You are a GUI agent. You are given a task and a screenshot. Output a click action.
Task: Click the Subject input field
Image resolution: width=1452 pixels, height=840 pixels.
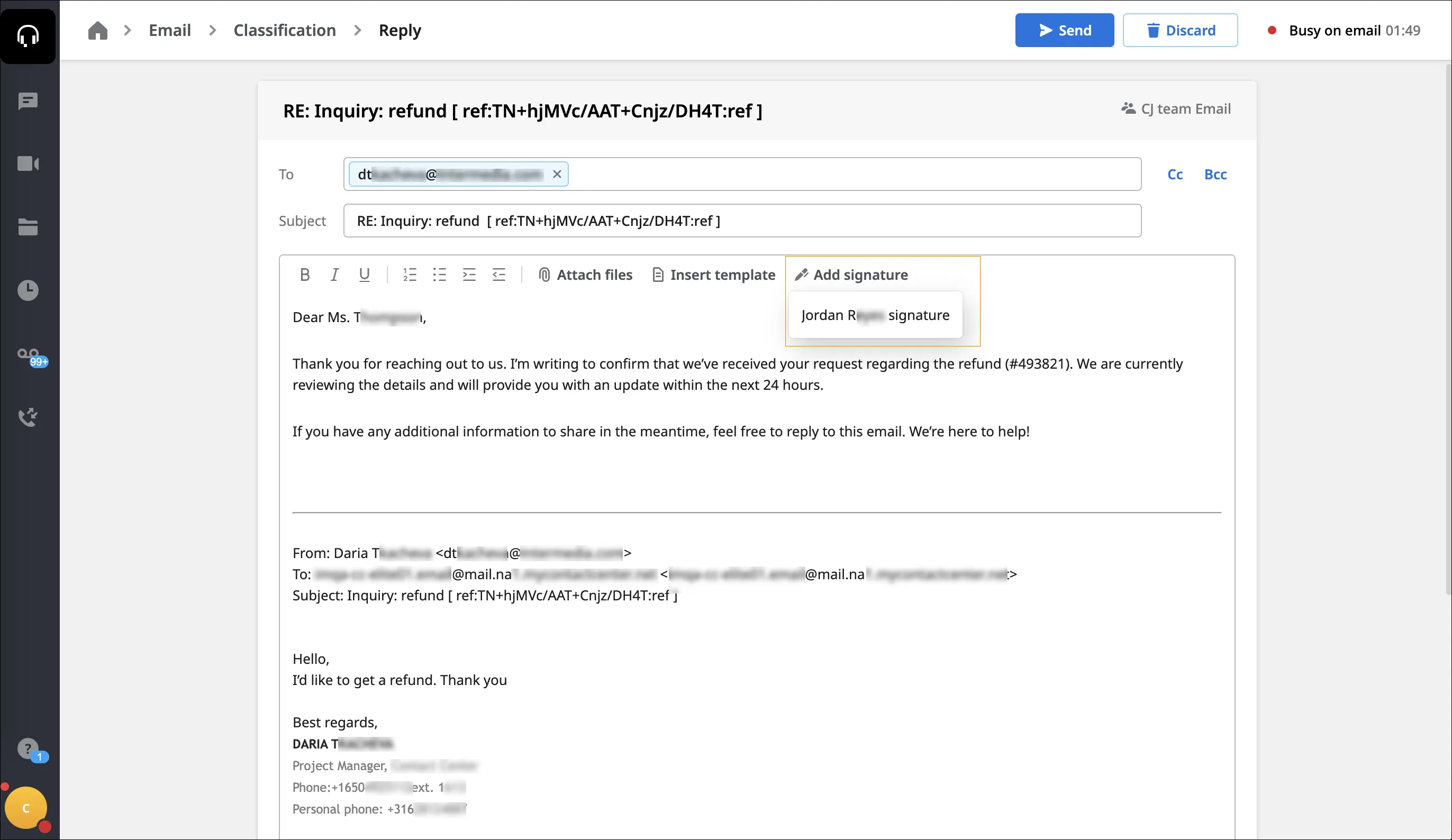pyautogui.click(x=742, y=221)
